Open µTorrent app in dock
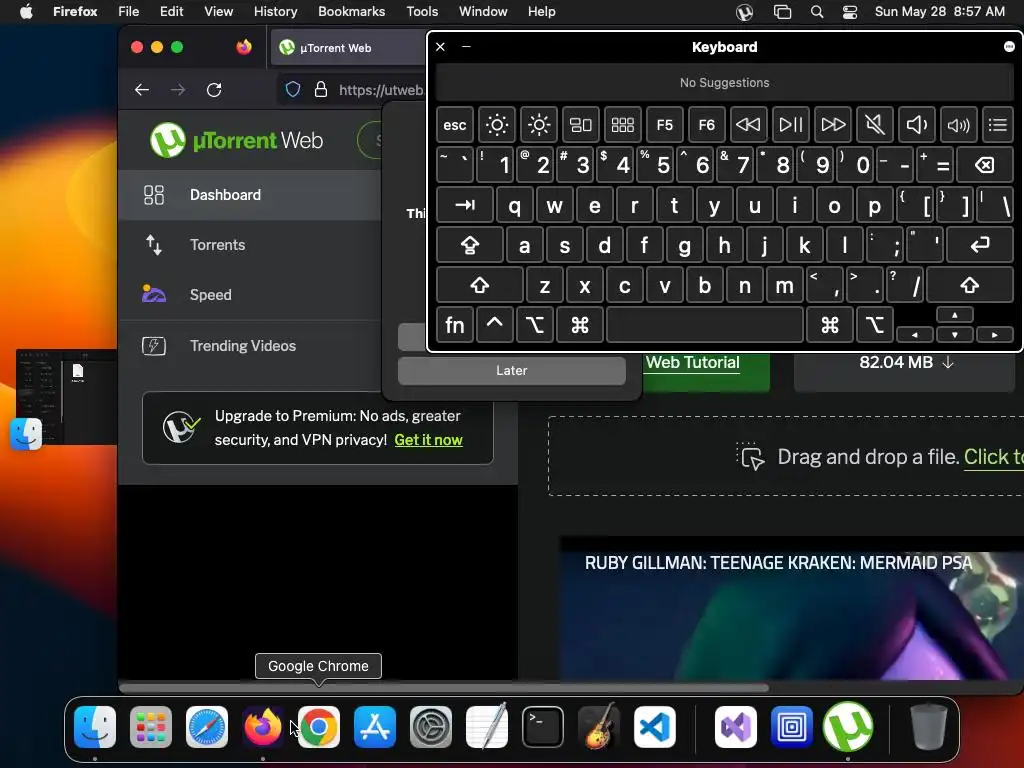Image resolution: width=1024 pixels, height=768 pixels. [x=848, y=726]
